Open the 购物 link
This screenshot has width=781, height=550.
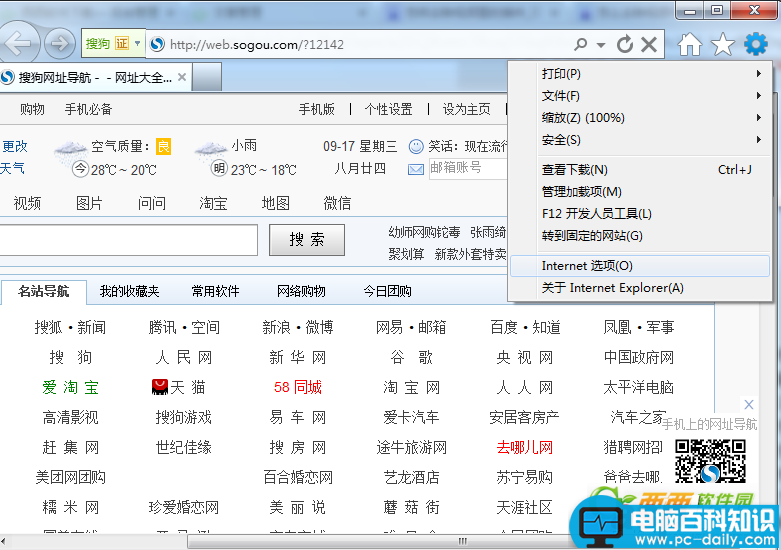point(32,109)
